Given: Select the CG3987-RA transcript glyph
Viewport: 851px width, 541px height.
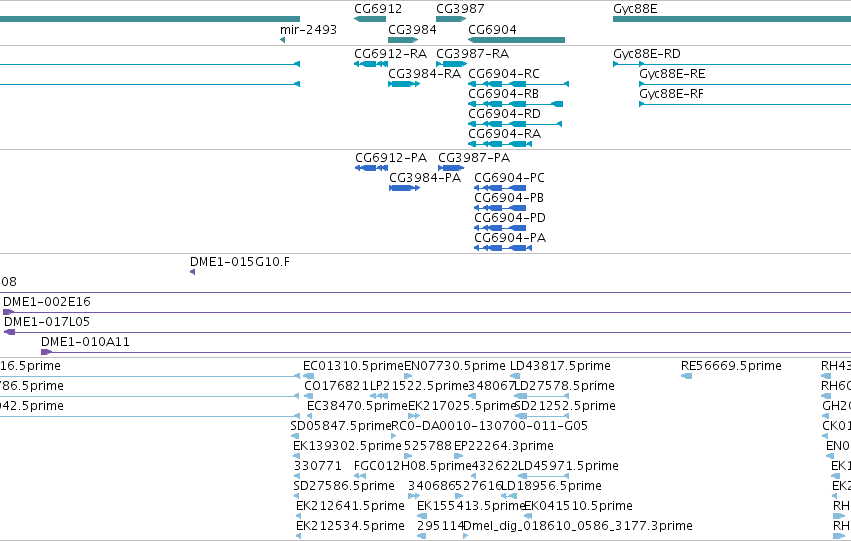Looking at the screenshot, I should 452,64.
